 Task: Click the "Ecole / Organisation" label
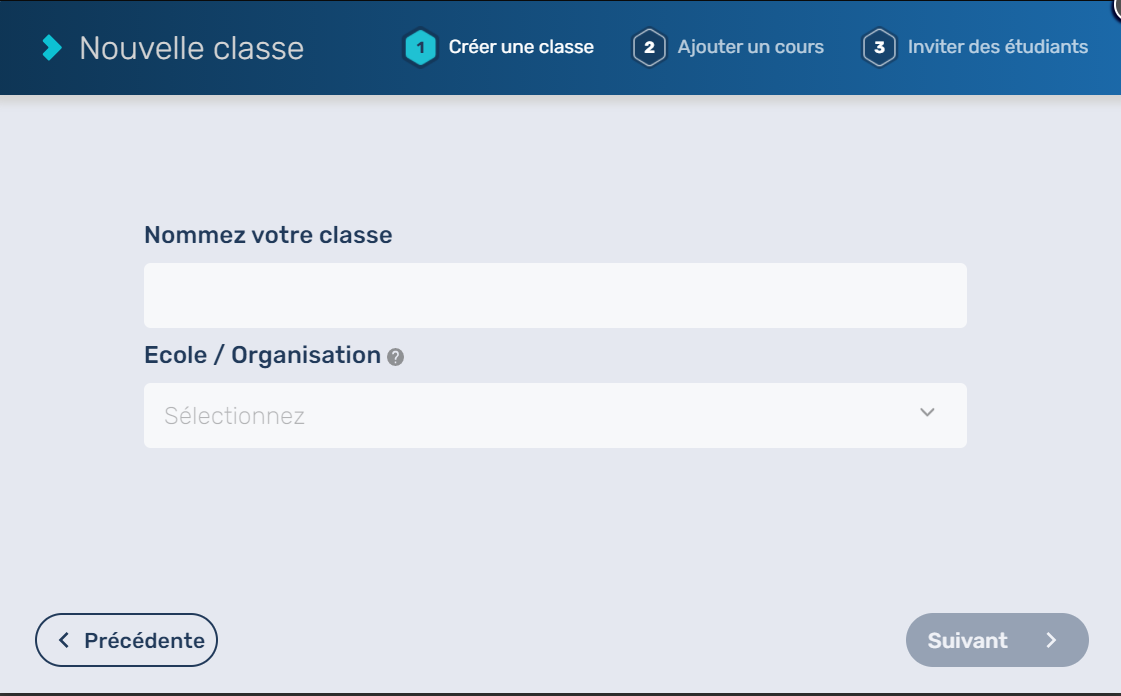[x=262, y=355]
